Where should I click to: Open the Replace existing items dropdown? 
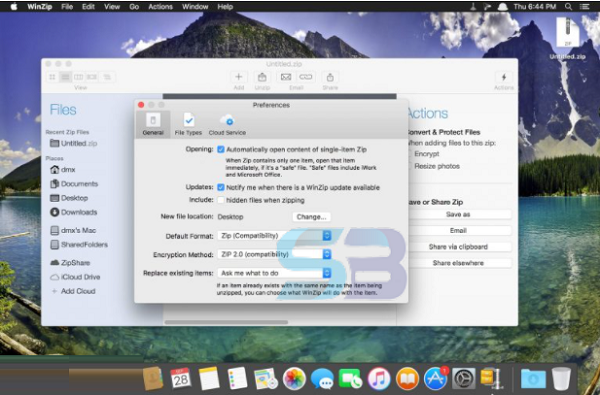[274, 273]
